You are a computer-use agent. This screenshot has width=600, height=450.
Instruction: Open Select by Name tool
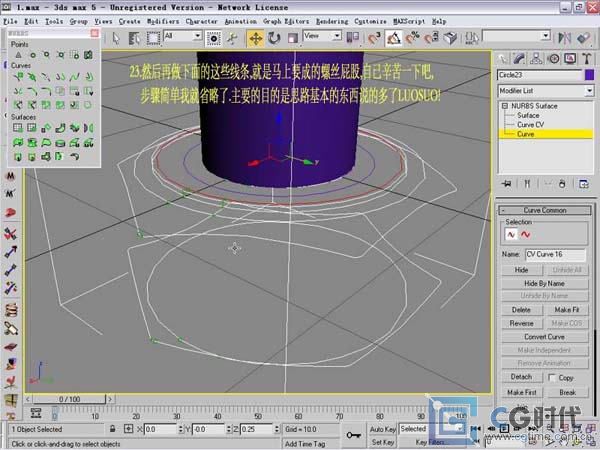[134, 38]
